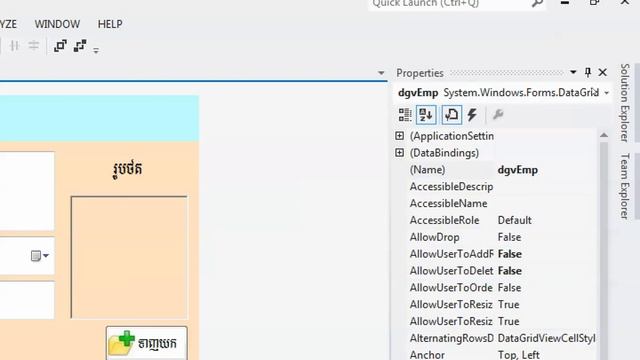Select the cyan header panel on the form
Screen dimensions: 640x360
(x=99, y=118)
